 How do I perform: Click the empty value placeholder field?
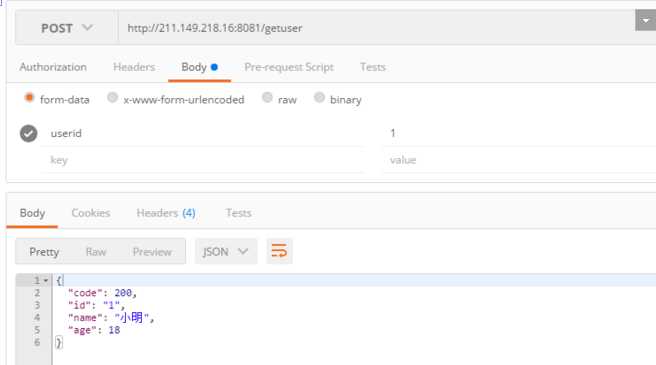coord(520,160)
